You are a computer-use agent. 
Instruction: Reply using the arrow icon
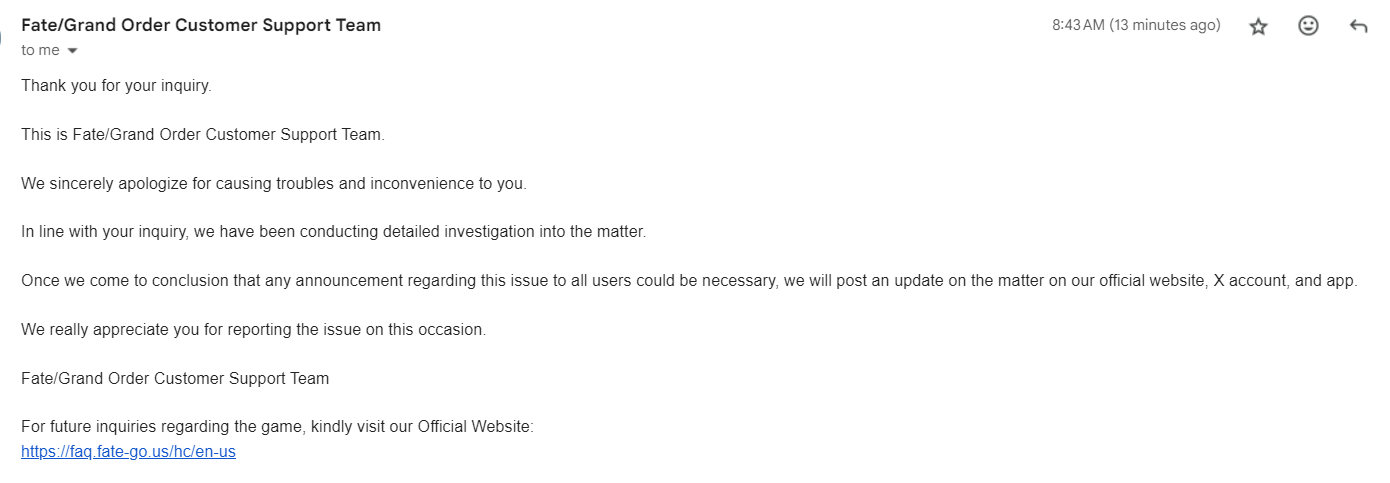tap(1358, 27)
